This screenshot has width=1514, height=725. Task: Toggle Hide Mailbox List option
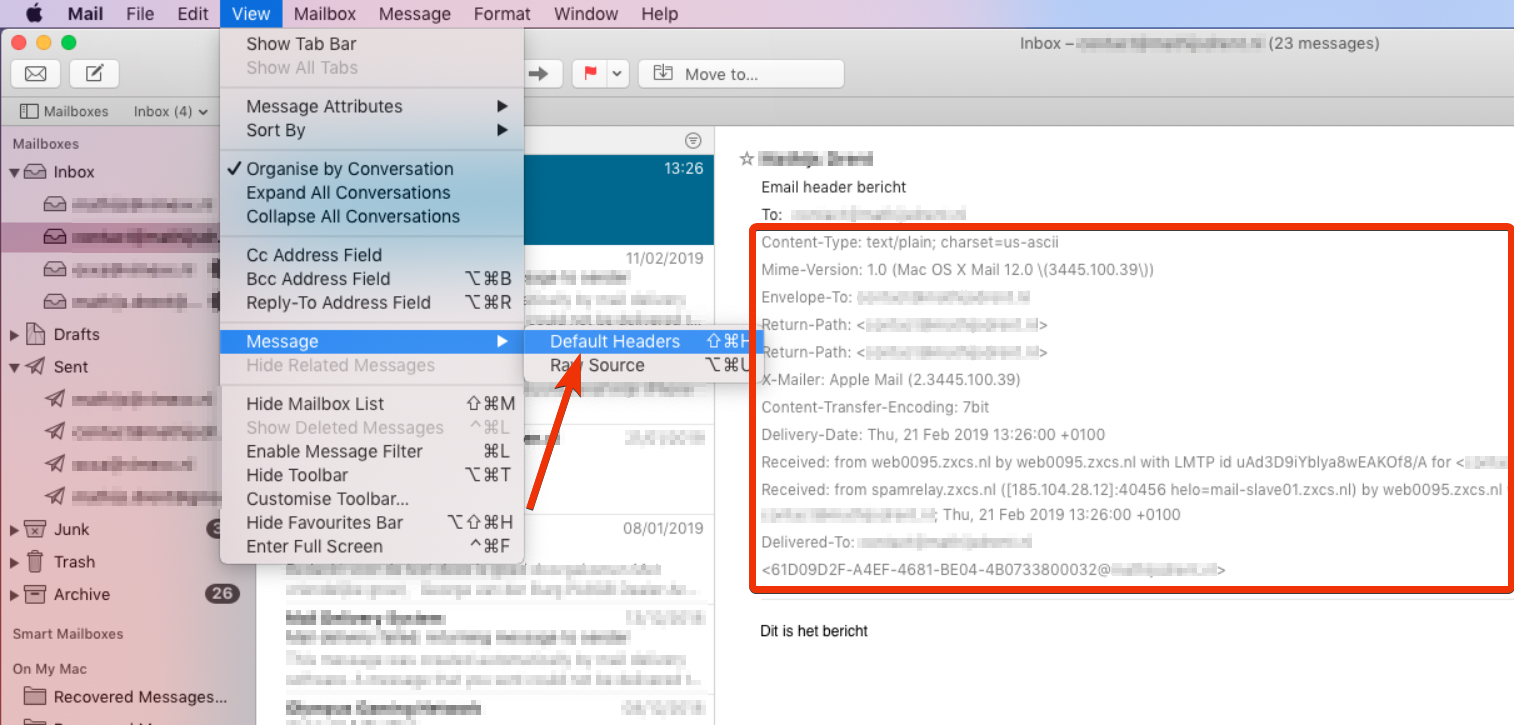coord(315,404)
